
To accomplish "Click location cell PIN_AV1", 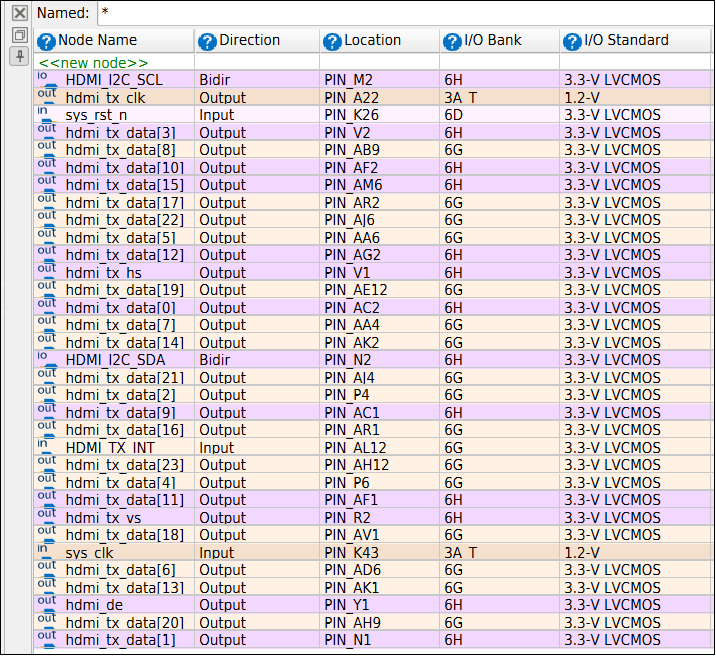I will pyautogui.click(x=379, y=535).
